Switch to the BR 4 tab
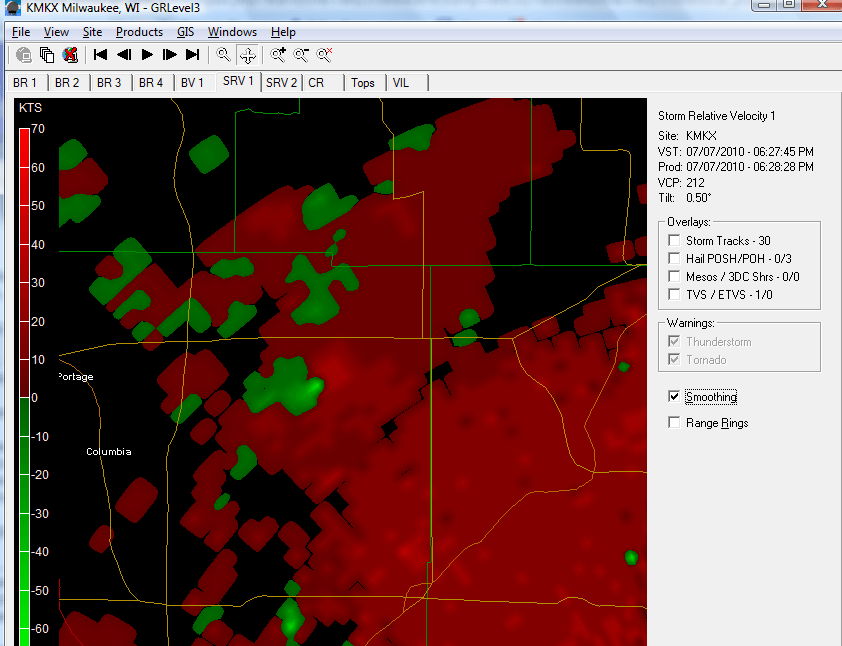Screen dimensions: 842x646 point(151,83)
